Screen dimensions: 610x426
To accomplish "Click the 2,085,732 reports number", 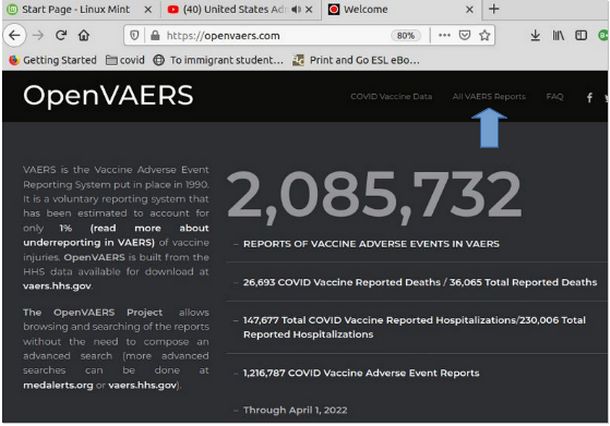I will pyautogui.click(x=373, y=196).
